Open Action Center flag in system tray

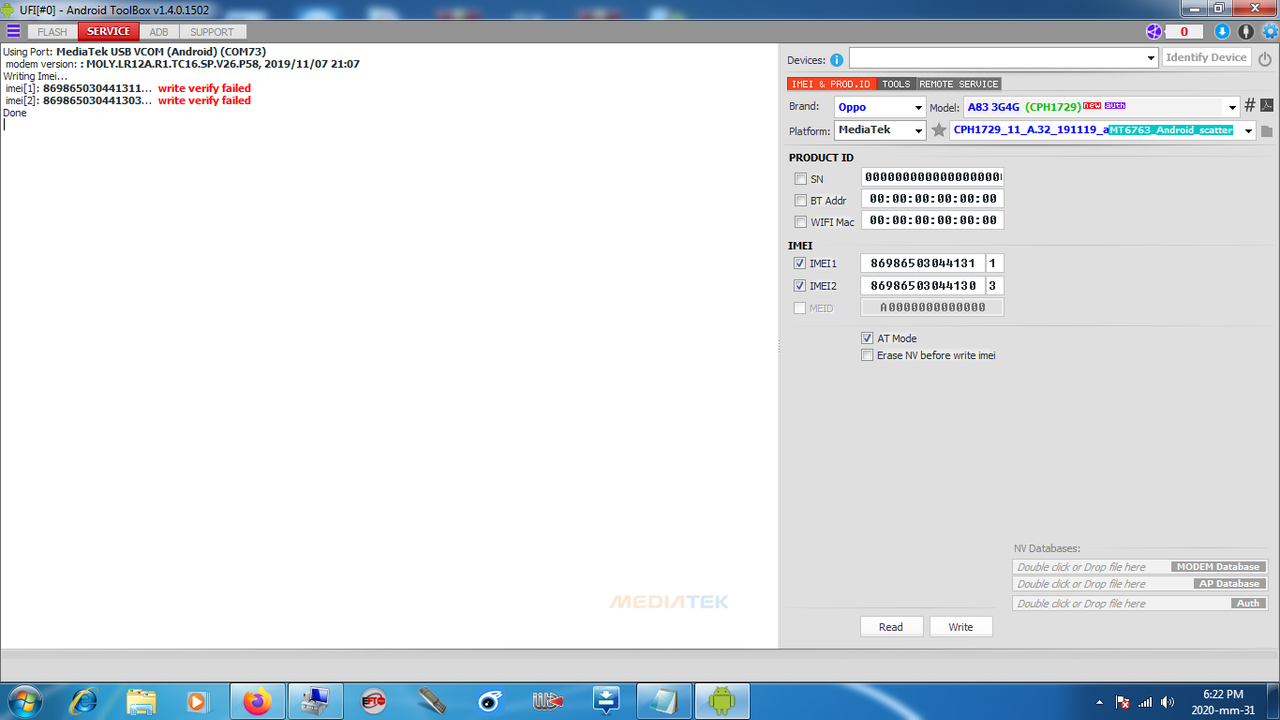(x=1122, y=702)
